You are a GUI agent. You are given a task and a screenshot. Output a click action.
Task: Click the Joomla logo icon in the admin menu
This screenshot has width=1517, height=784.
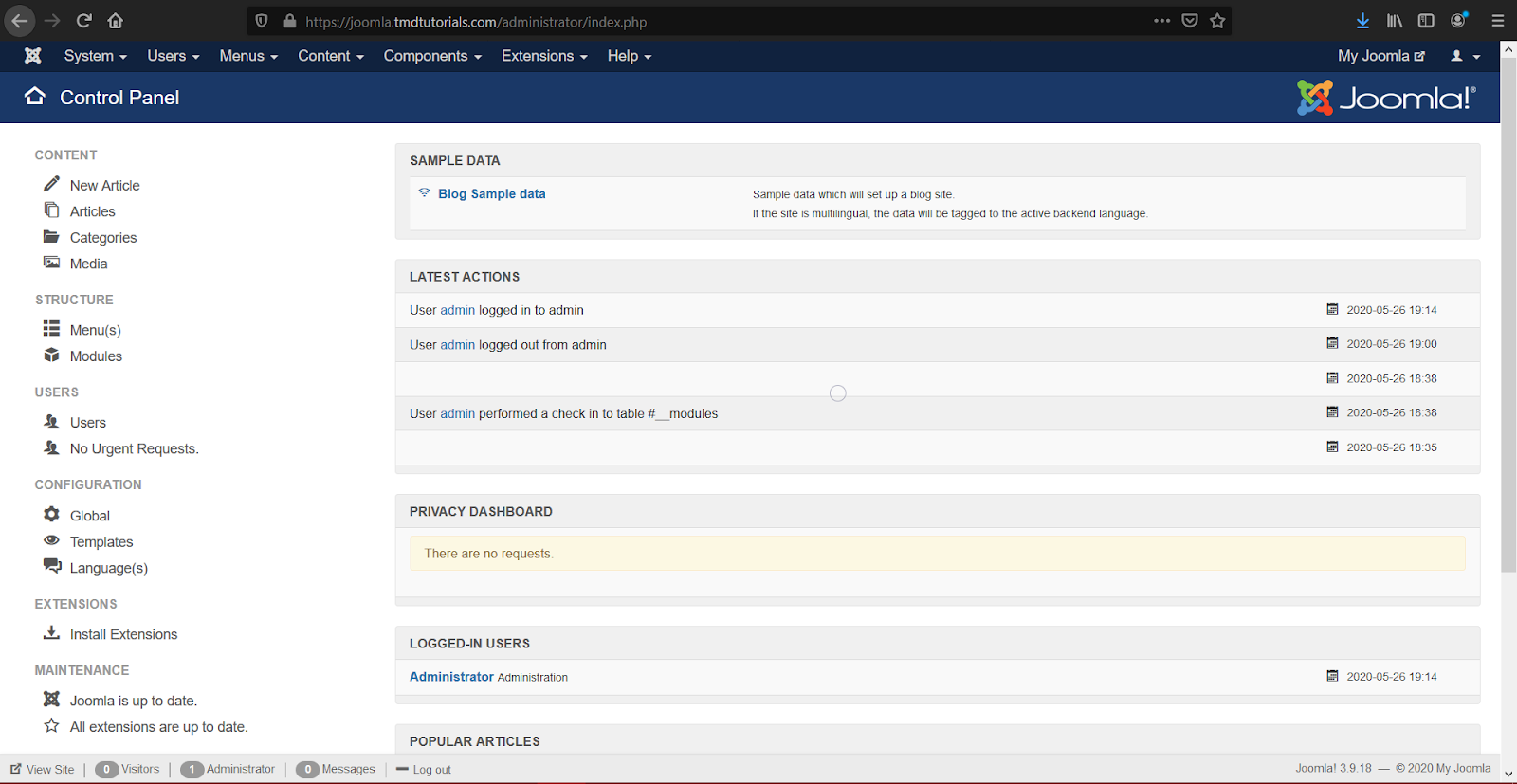coord(33,56)
